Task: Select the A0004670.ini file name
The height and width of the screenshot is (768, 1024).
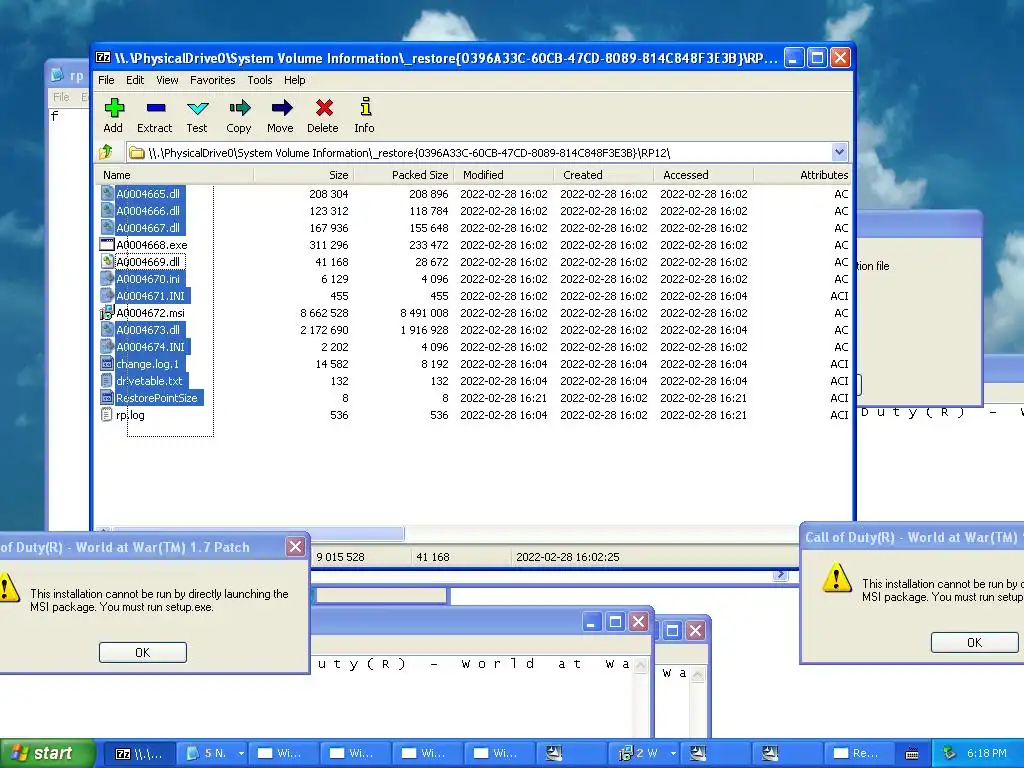Action: (x=148, y=279)
